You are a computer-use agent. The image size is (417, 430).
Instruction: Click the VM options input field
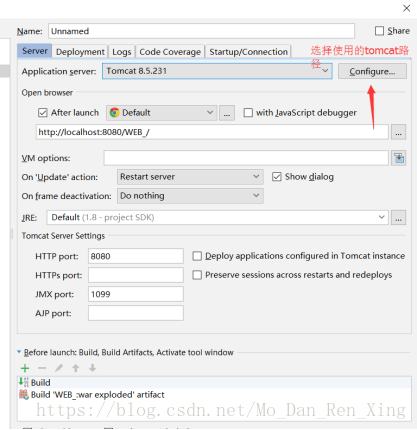[246, 158]
